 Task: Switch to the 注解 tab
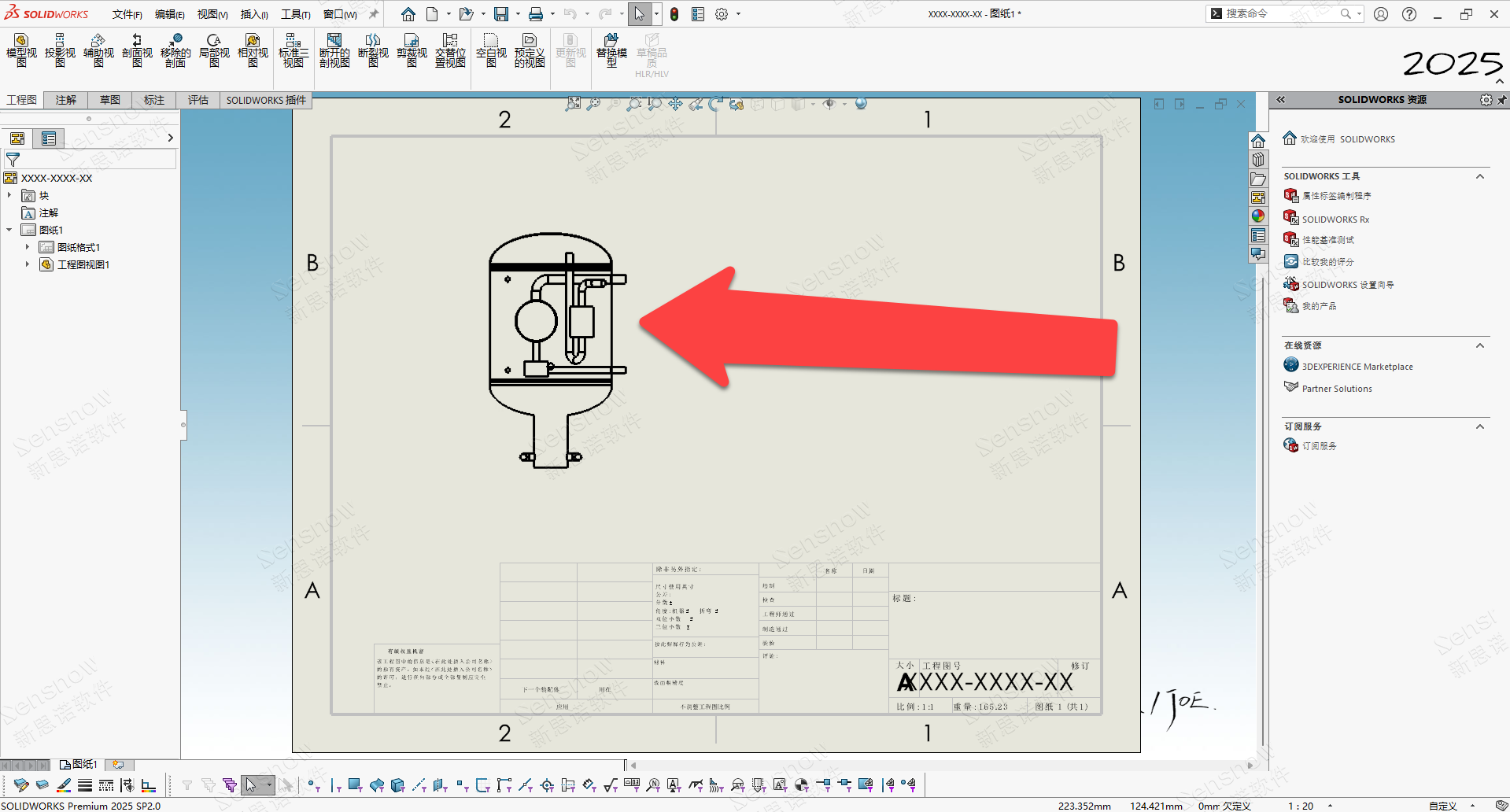pyautogui.click(x=66, y=100)
